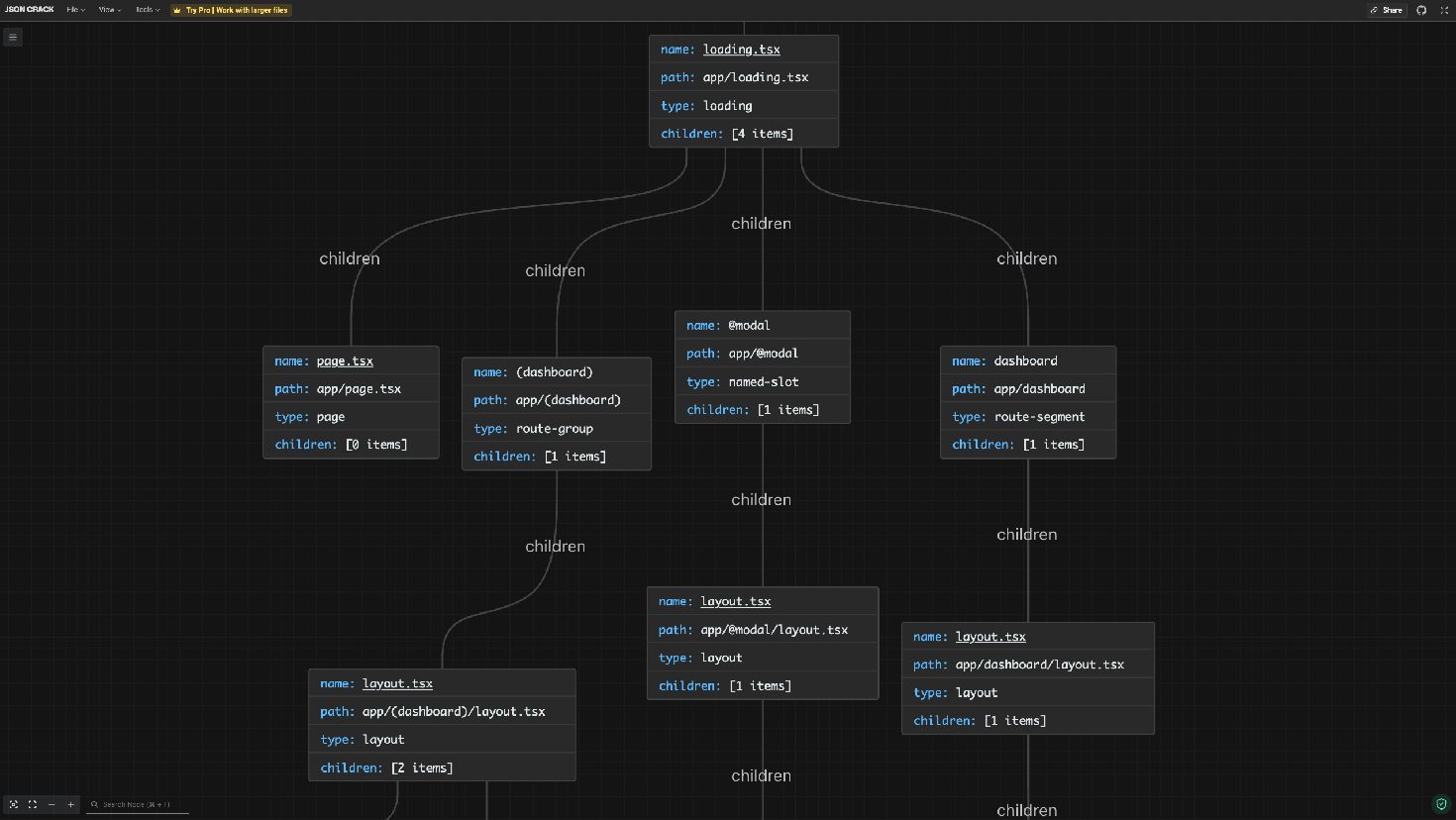Select the name (dashboard) row
Viewport: 1456px width, 820px height.
557,372
